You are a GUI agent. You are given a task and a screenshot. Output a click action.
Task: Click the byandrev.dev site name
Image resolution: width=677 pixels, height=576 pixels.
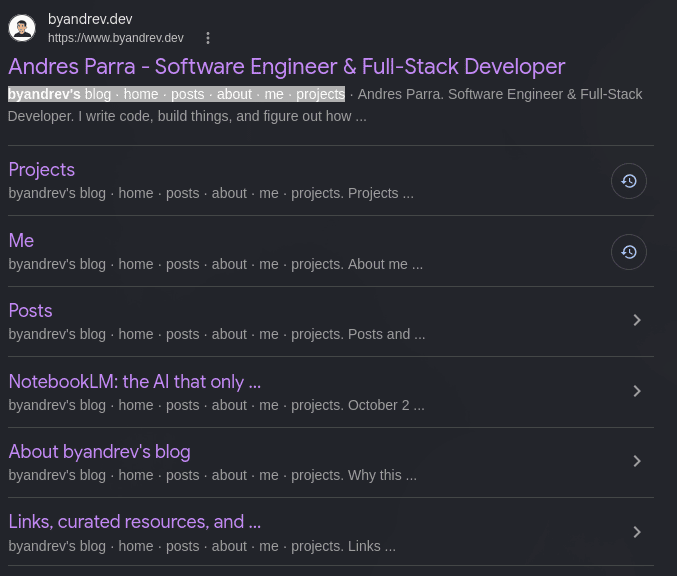(90, 19)
